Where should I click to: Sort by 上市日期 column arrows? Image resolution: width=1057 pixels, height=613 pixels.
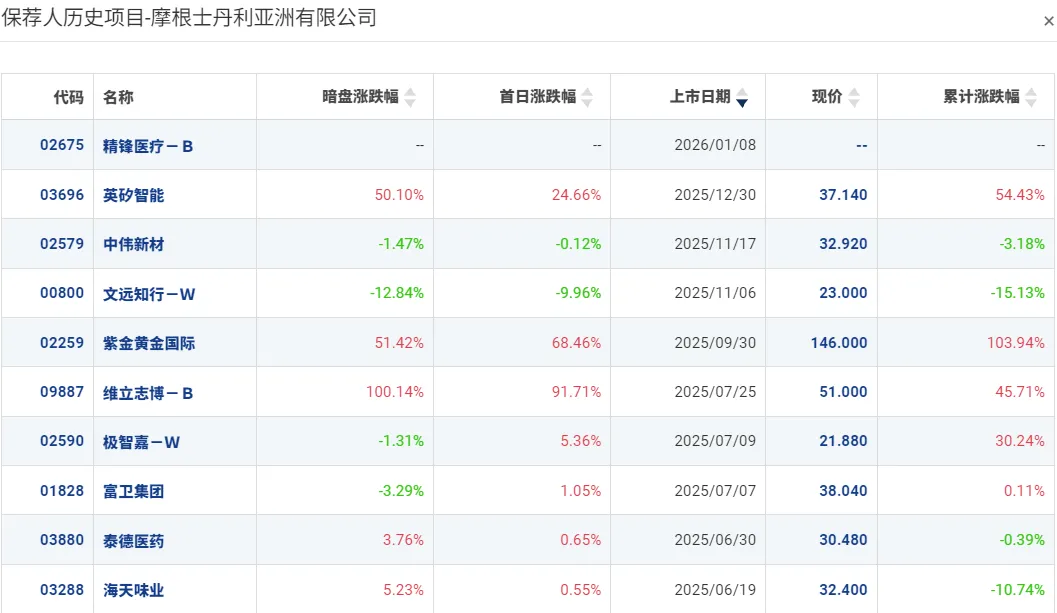point(742,97)
